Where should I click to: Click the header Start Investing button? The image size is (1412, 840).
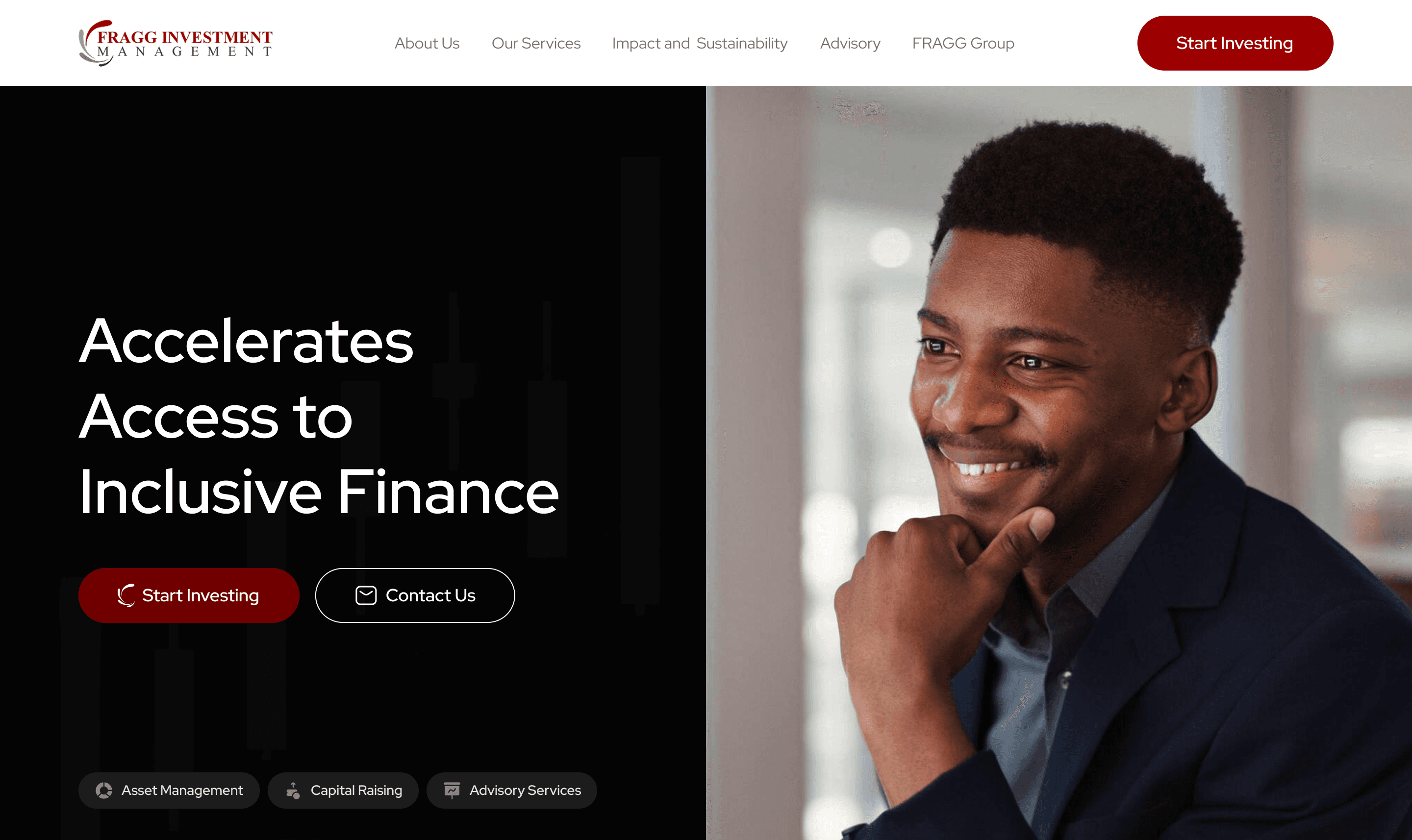pyautogui.click(x=1235, y=43)
